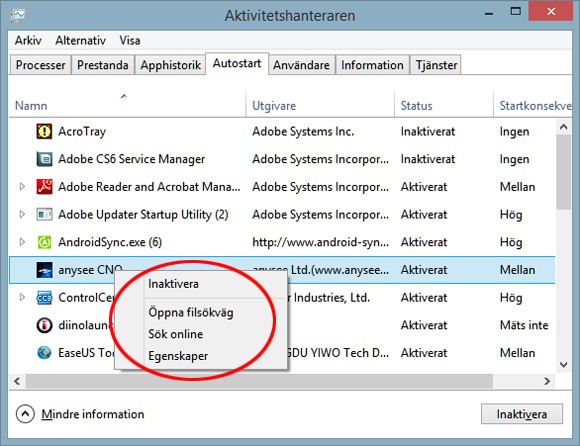Open the Alternativ menu

click(80, 40)
